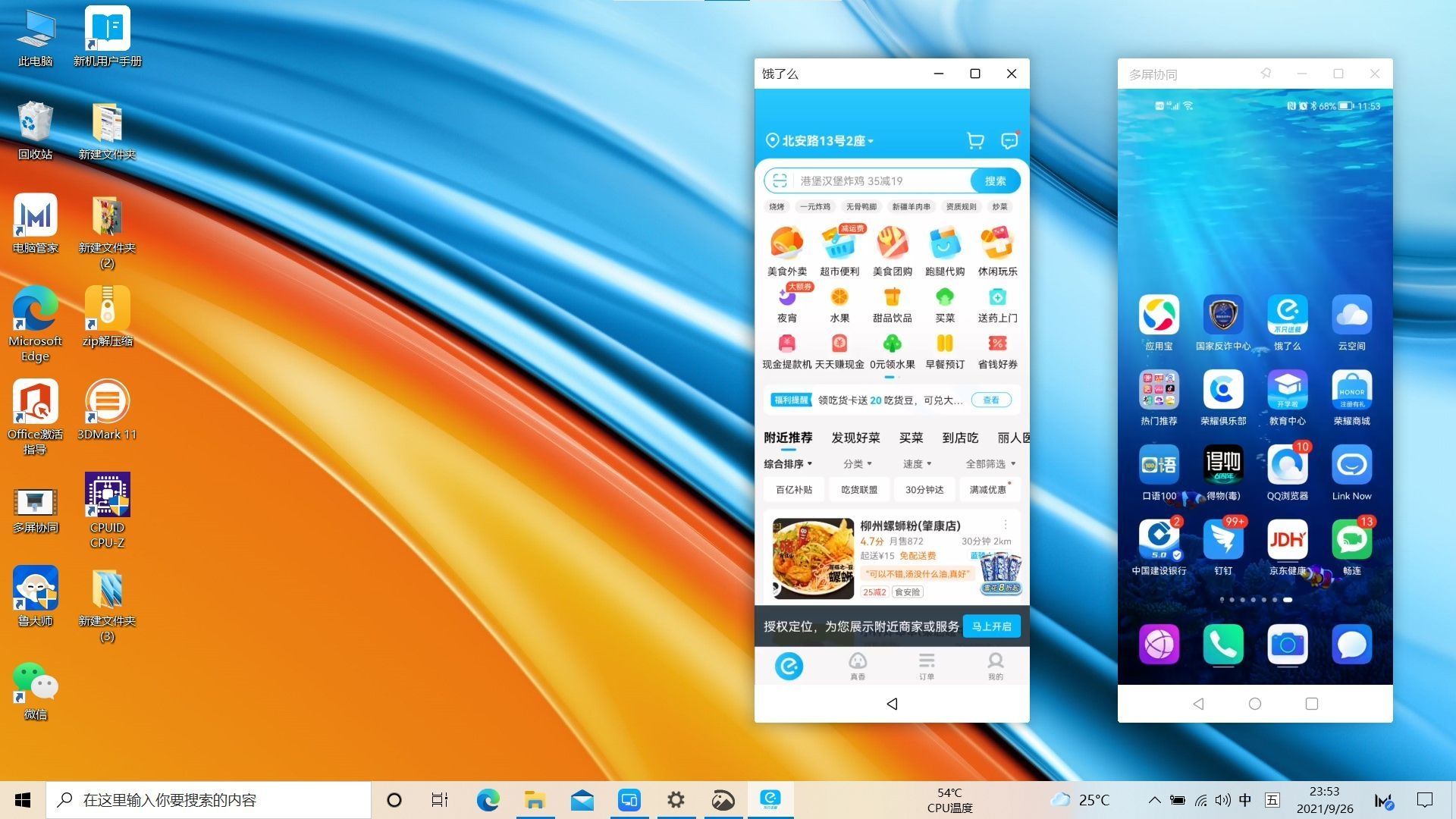Toggle the 30分钟达 filter chip
This screenshot has height=819, width=1456.
coord(924,490)
